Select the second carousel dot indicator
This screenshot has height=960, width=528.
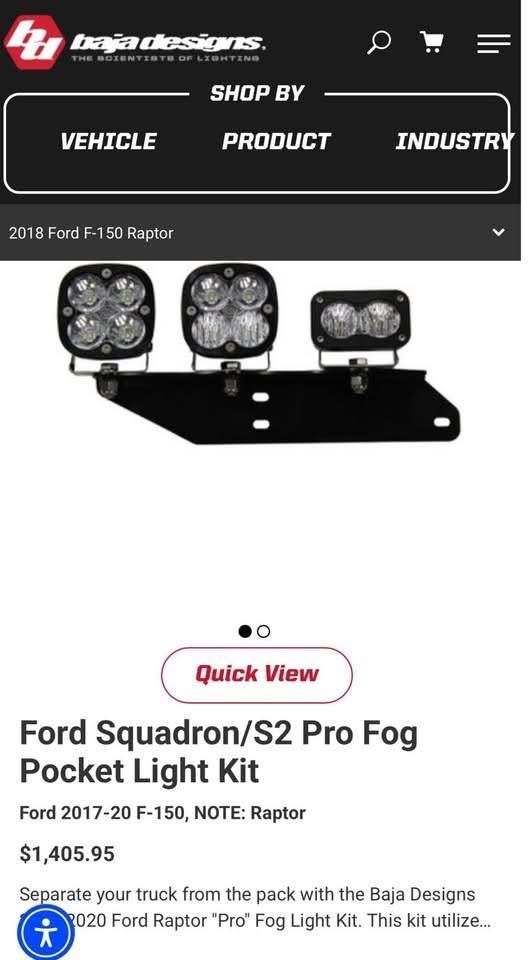pyautogui.click(x=263, y=631)
